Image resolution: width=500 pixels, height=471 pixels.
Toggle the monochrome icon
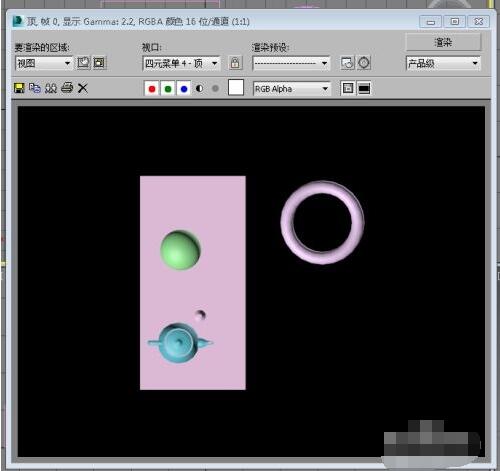pos(215,89)
